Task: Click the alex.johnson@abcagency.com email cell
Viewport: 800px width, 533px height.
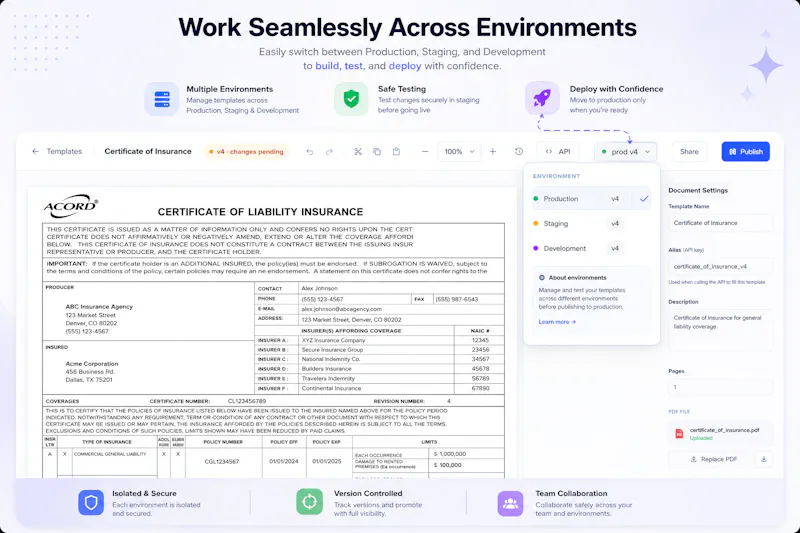Action: coord(401,309)
